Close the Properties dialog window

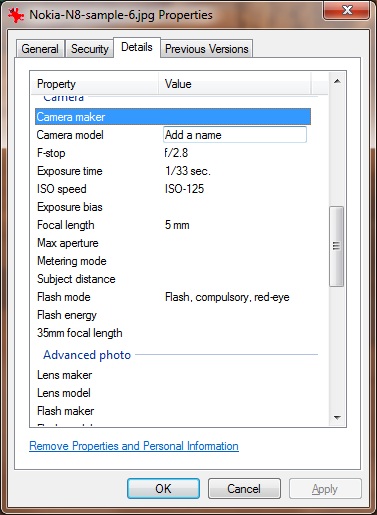347,10
